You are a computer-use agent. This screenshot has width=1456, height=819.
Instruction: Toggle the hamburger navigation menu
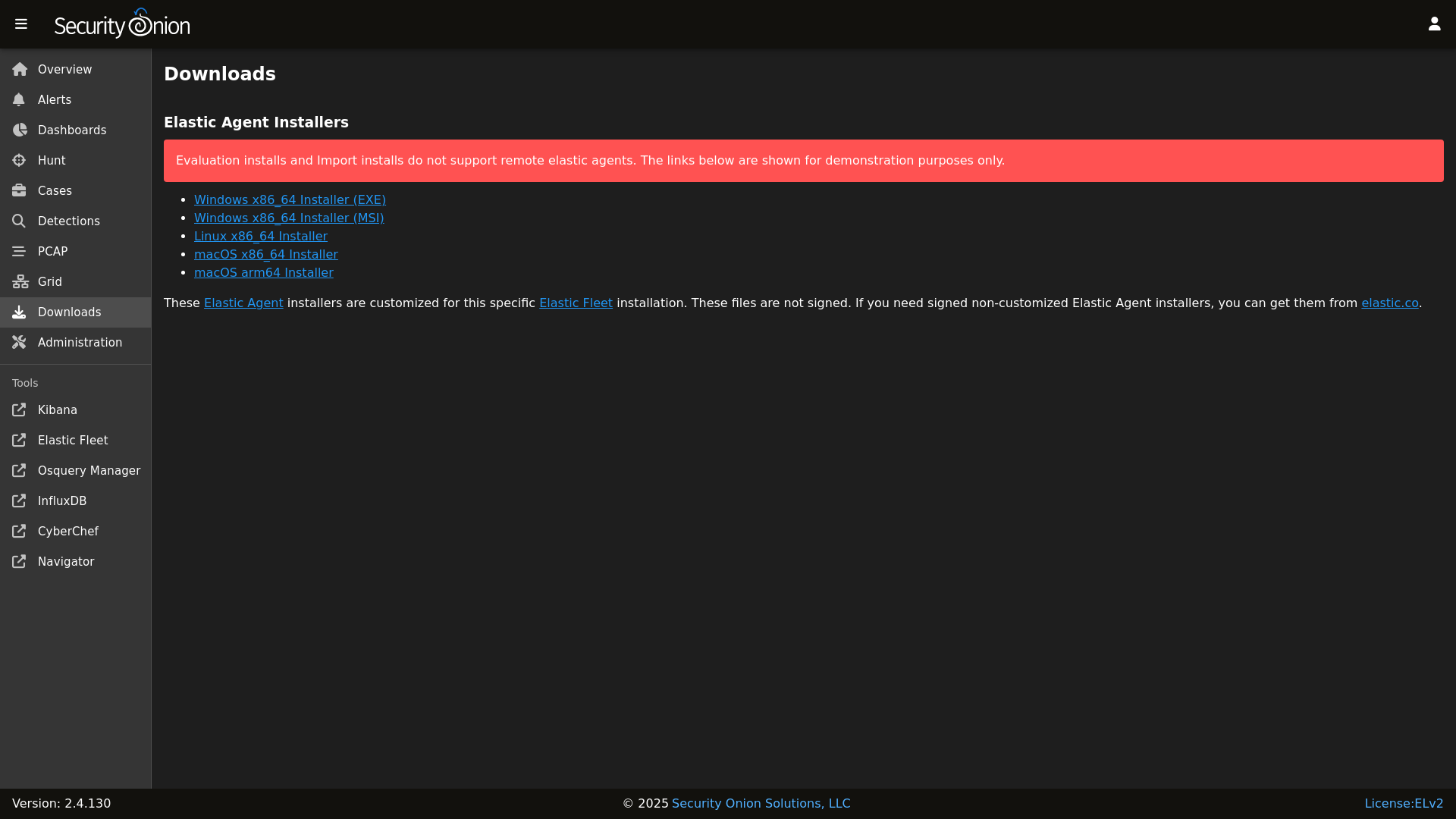[x=21, y=24]
